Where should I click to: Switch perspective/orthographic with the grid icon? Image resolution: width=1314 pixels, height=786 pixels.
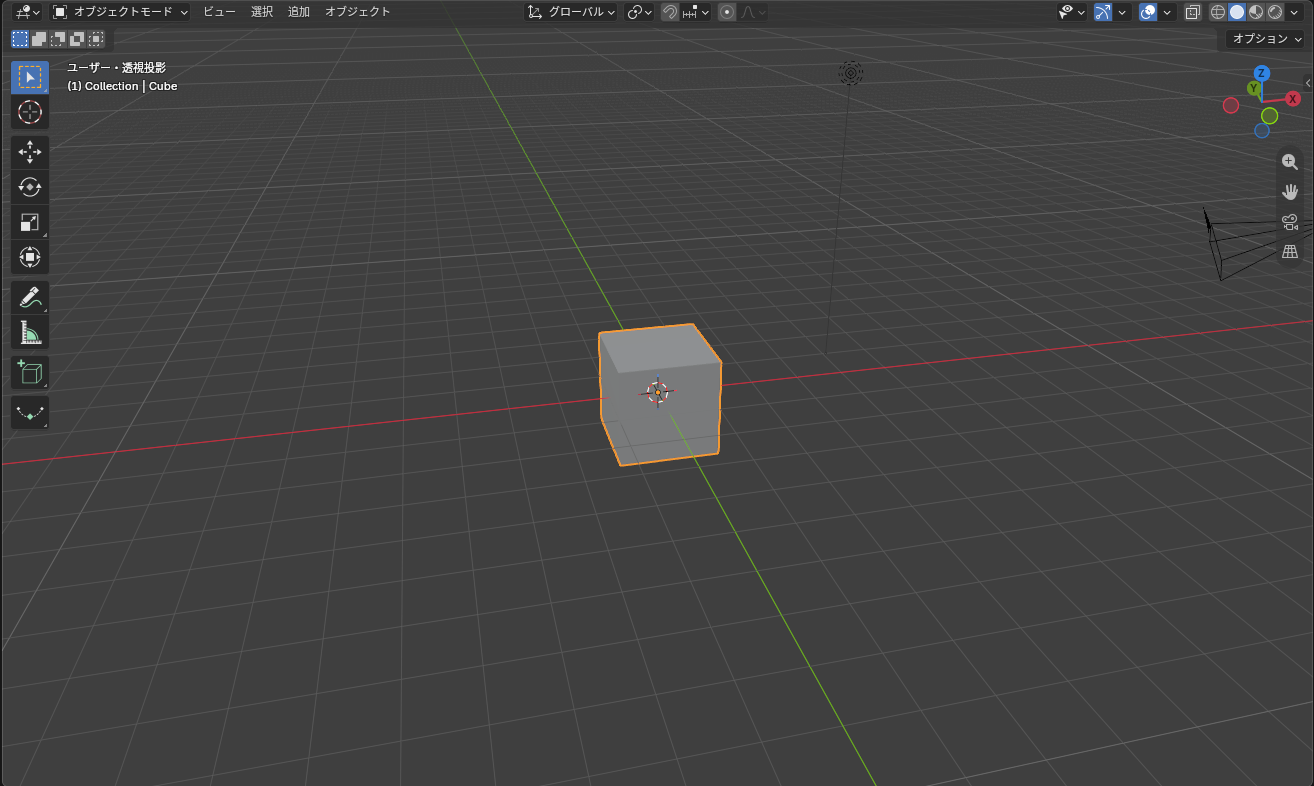click(1290, 252)
